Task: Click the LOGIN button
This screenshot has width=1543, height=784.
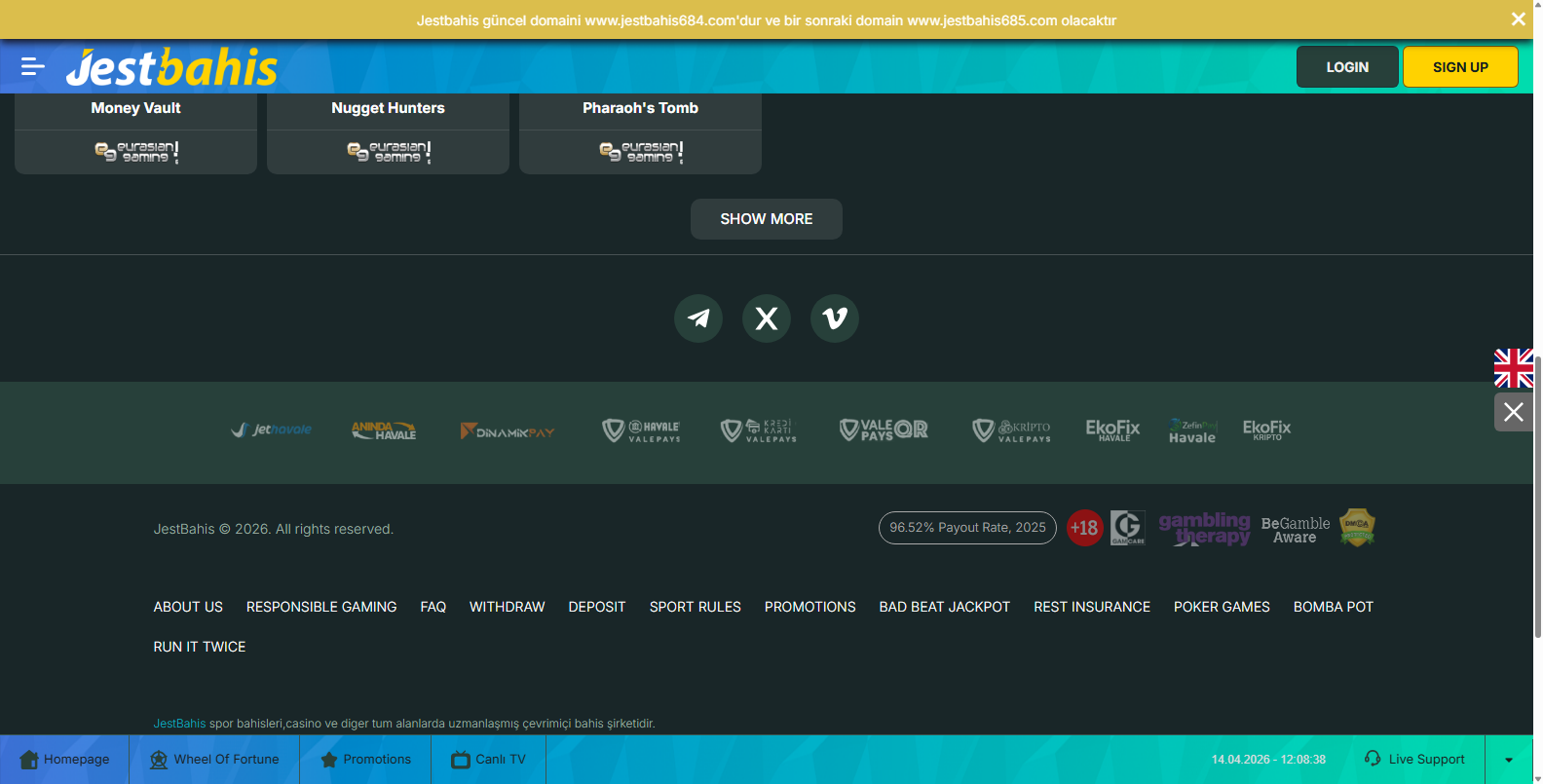Action: click(x=1347, y=67)
